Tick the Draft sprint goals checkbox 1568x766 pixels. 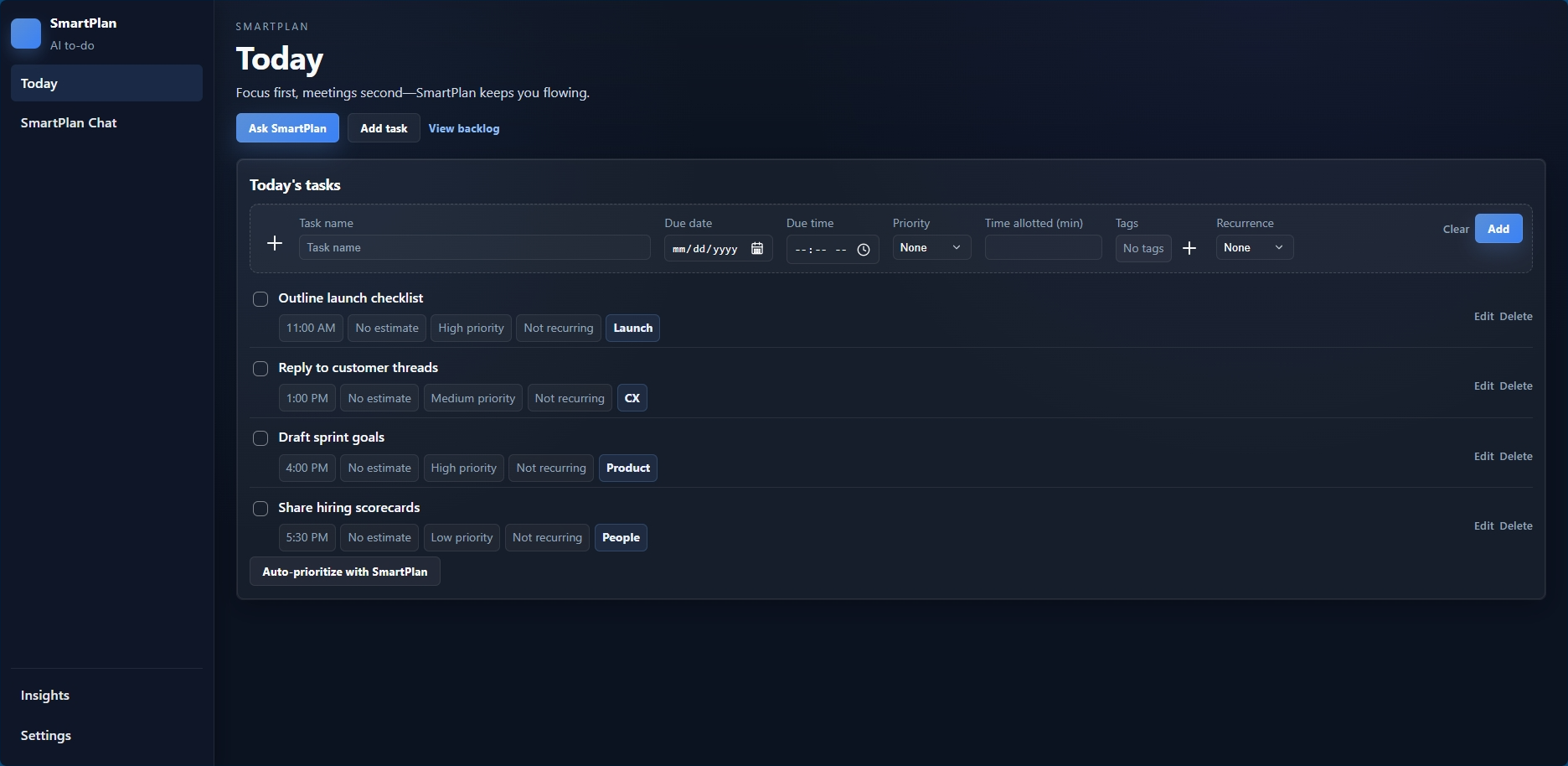260,438
